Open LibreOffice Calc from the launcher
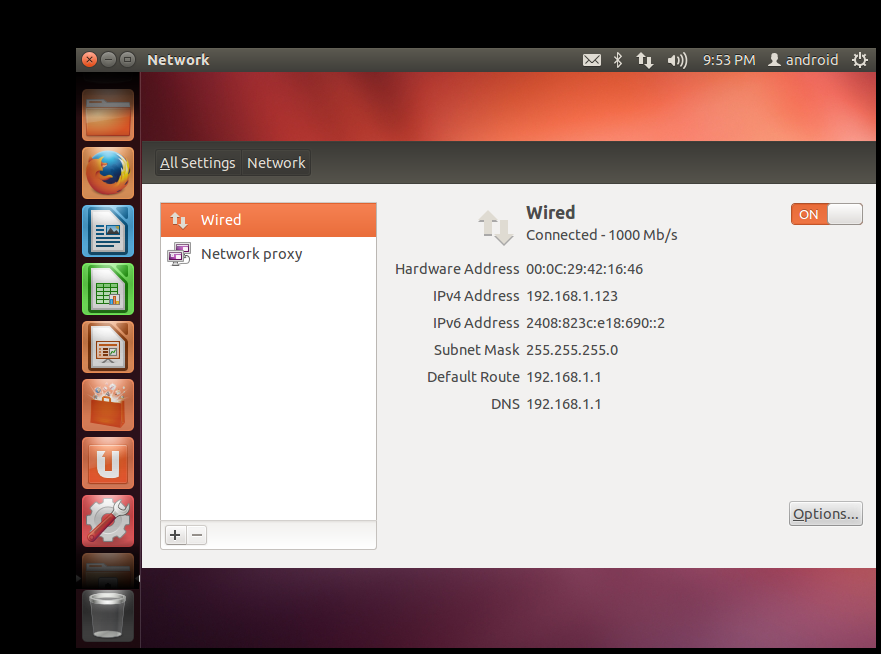 pos(108,289)
